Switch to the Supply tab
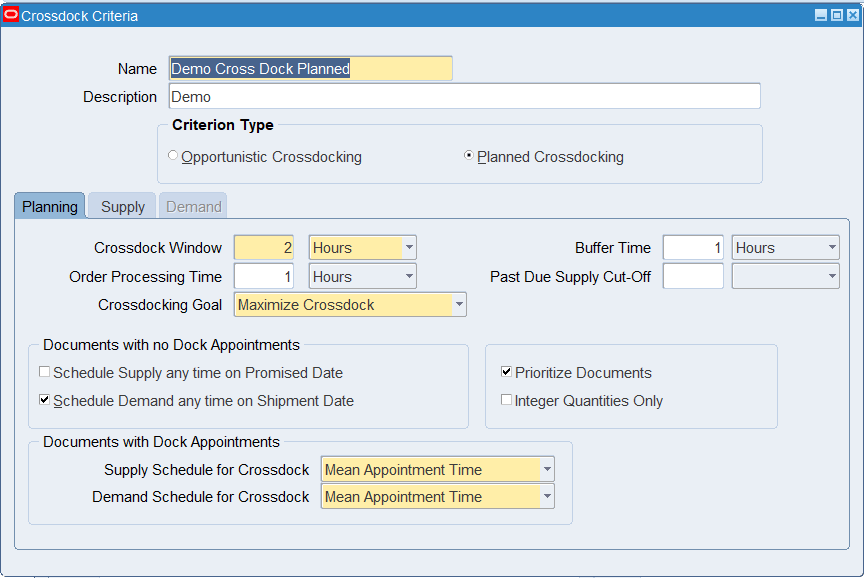This screenshot has height=578, width=864. [123, 207]
